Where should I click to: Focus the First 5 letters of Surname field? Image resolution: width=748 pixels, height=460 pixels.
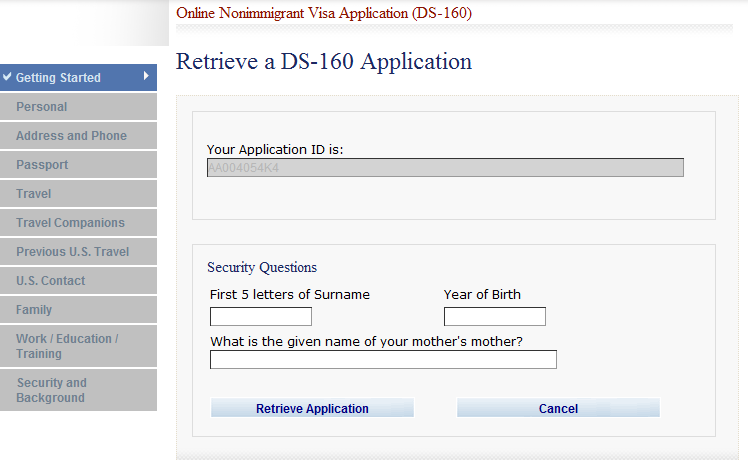(261, 317)
